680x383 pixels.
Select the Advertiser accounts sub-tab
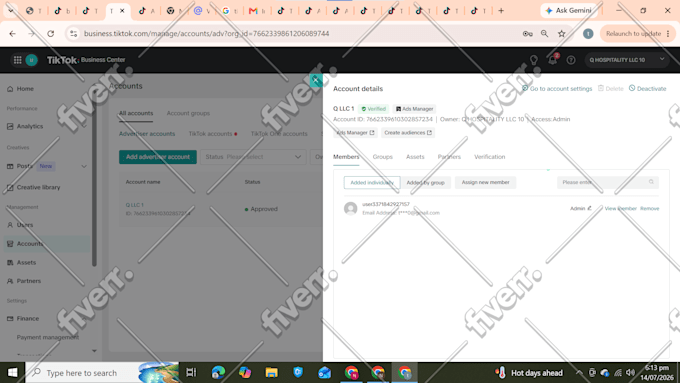pyautogui.click(x=147, y=134)
